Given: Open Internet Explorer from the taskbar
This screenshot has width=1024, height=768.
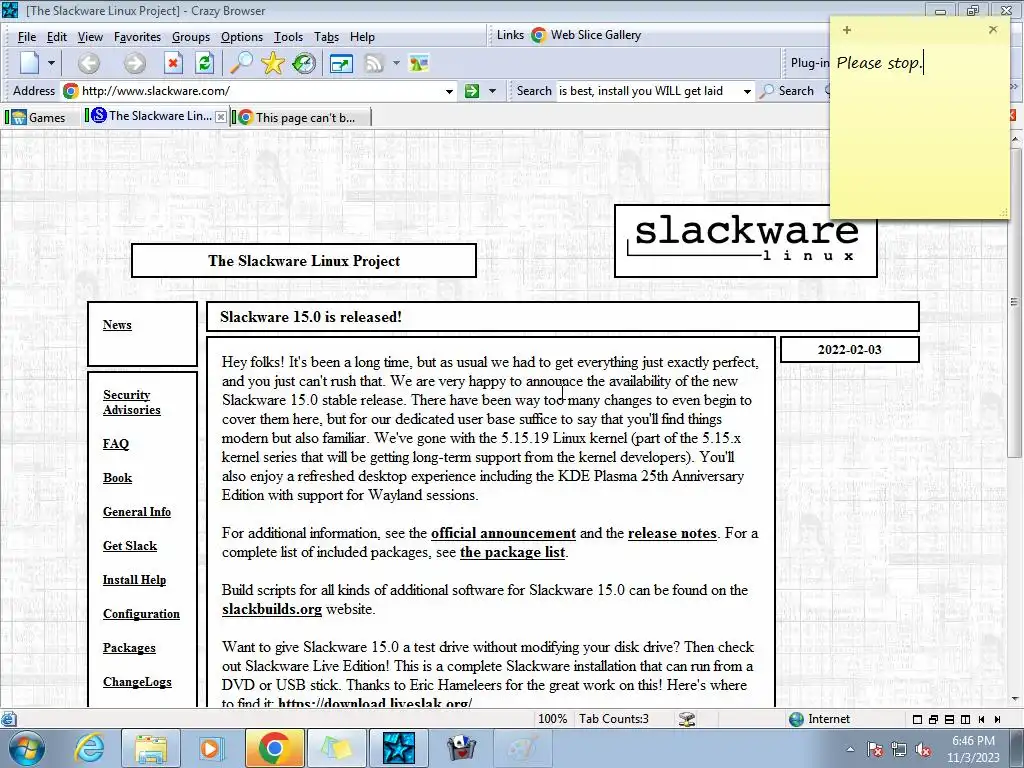Looking at the screenshot, I should [x=89, y=748].
